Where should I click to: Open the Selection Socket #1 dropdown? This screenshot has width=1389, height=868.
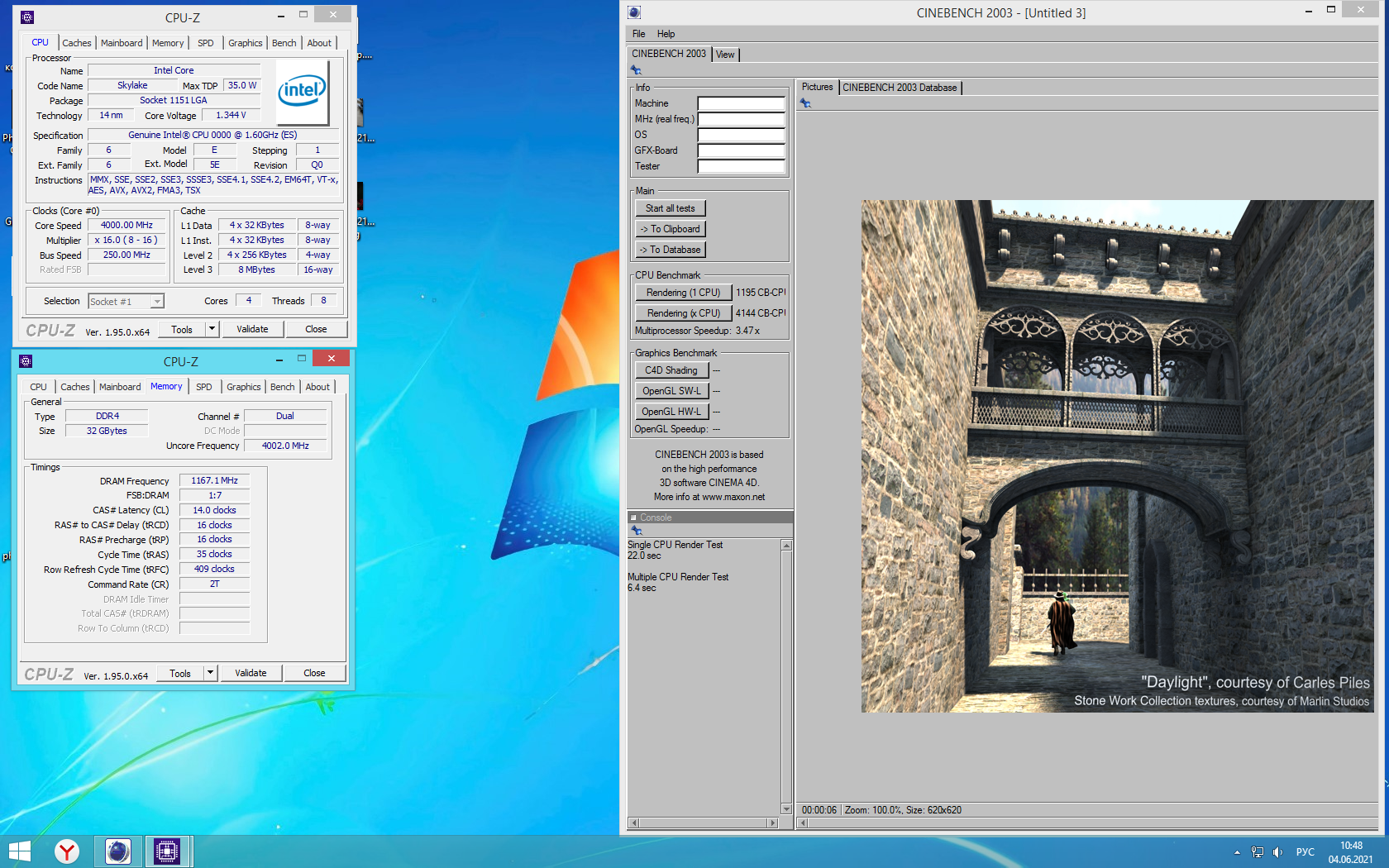126,302
